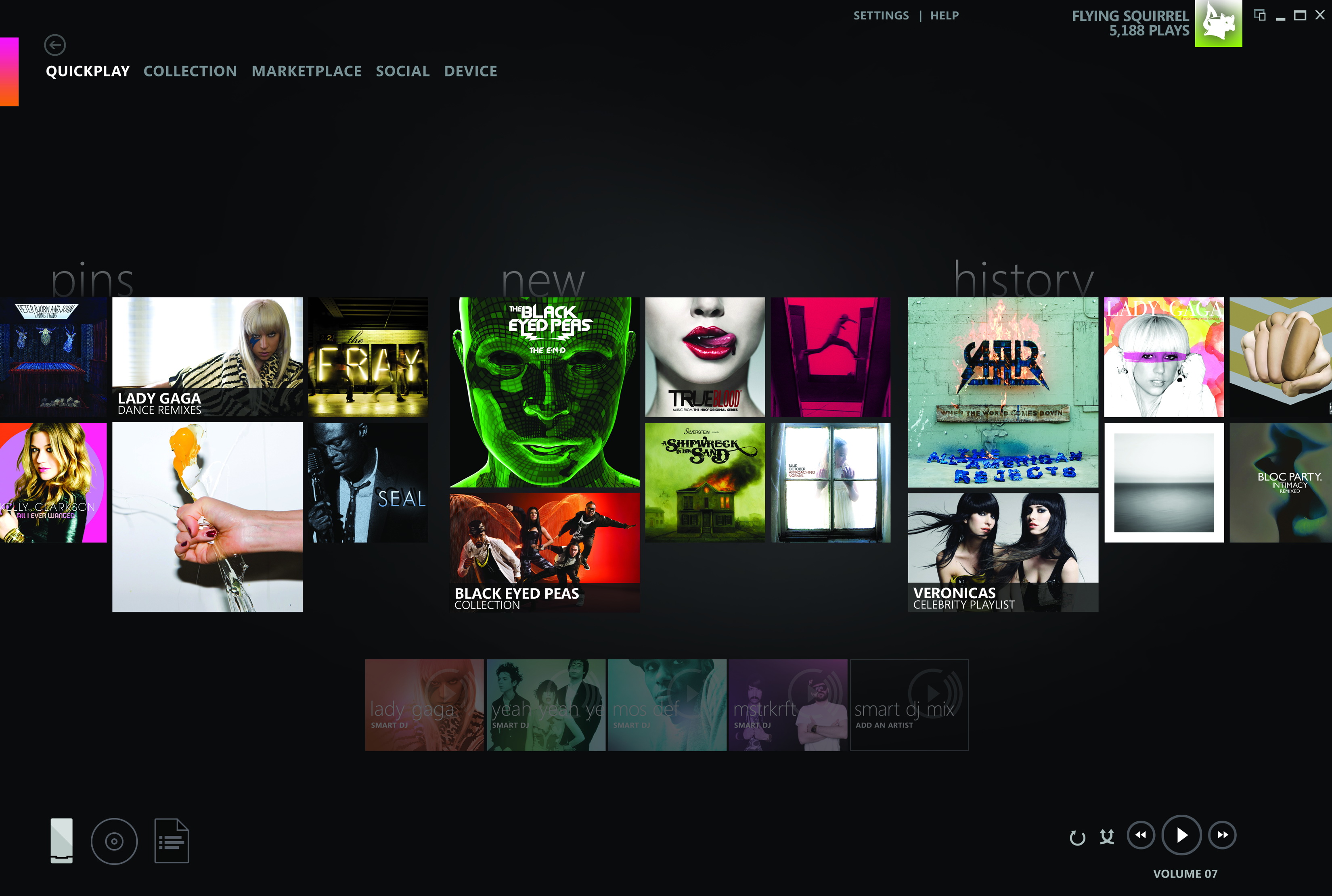Select the QUICKPLAY tab
This screenshot has width=1332, height=896.
click(87, 70)
